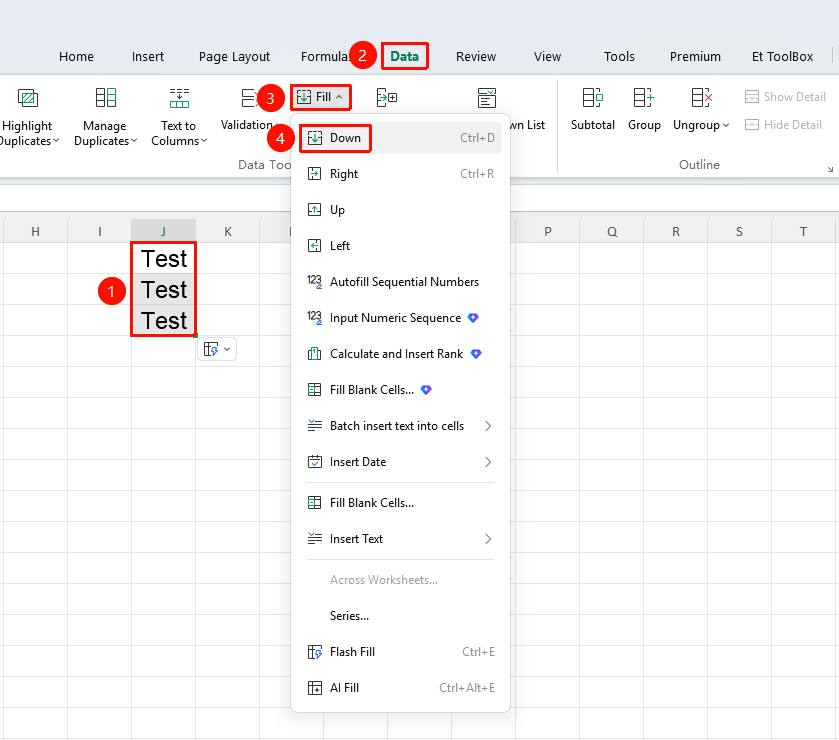The height and width of the screenshot is (740, 839).
Task: Click the Subtotal icon
Action: tap(592, 98)
